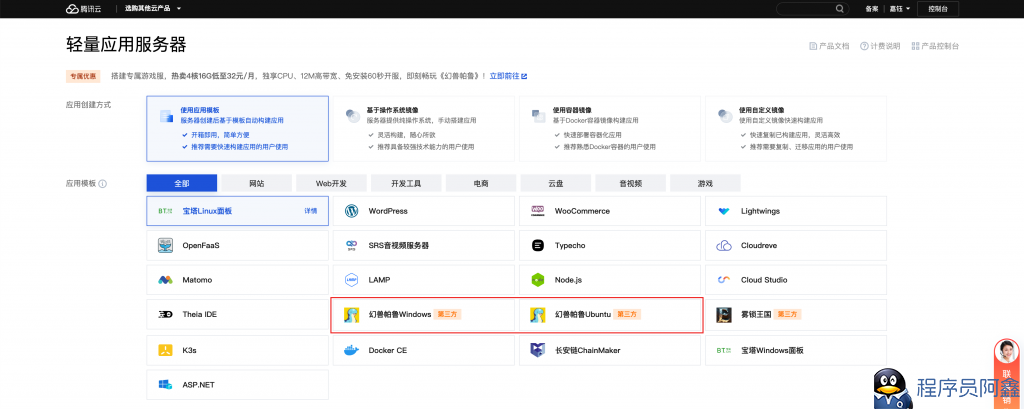Click the Cloudreve cloud icon

[724, 246]
